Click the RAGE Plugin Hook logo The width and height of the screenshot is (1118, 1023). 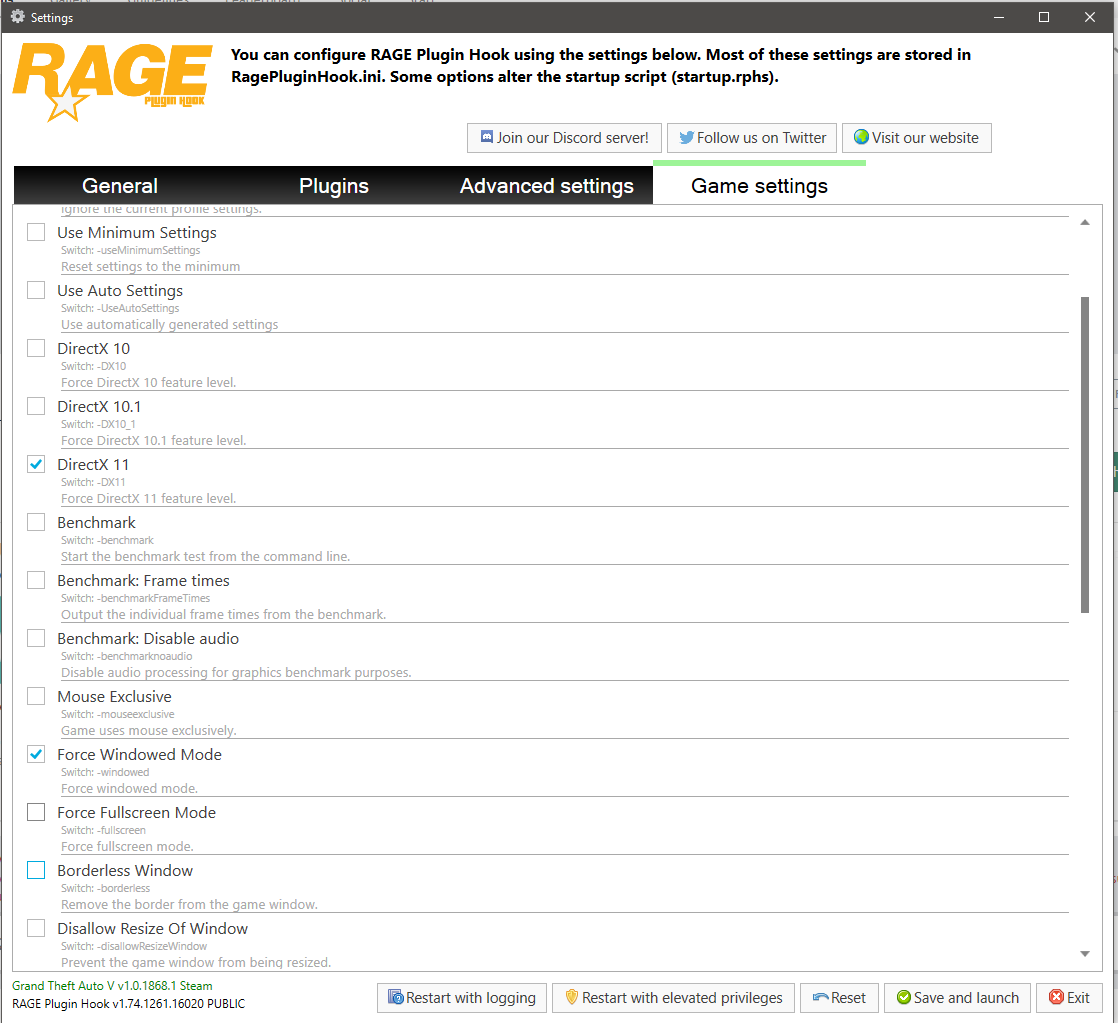pyautogui.click(x=112, y=81)
